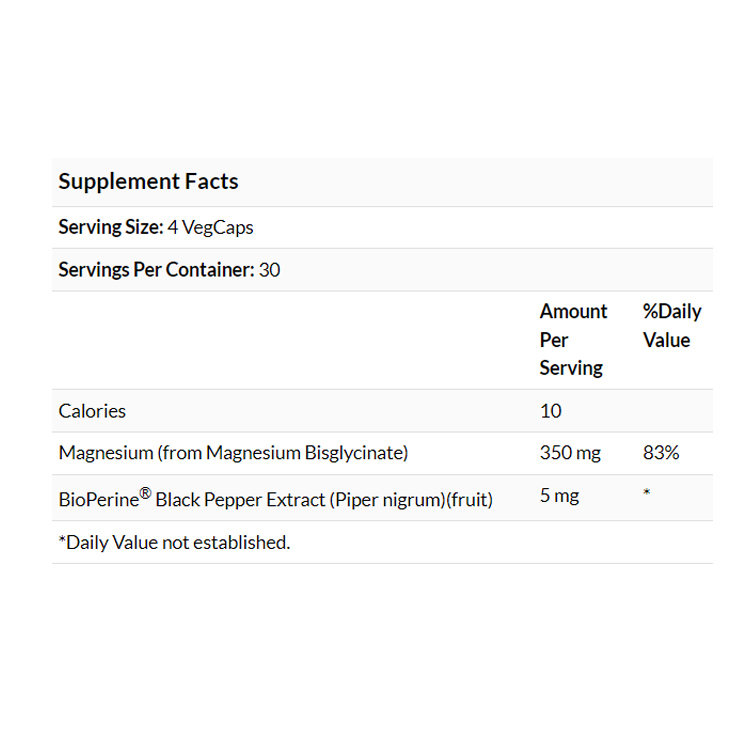Click the BioPerine Black Pepper Extract row

click(x=275, y=498)
